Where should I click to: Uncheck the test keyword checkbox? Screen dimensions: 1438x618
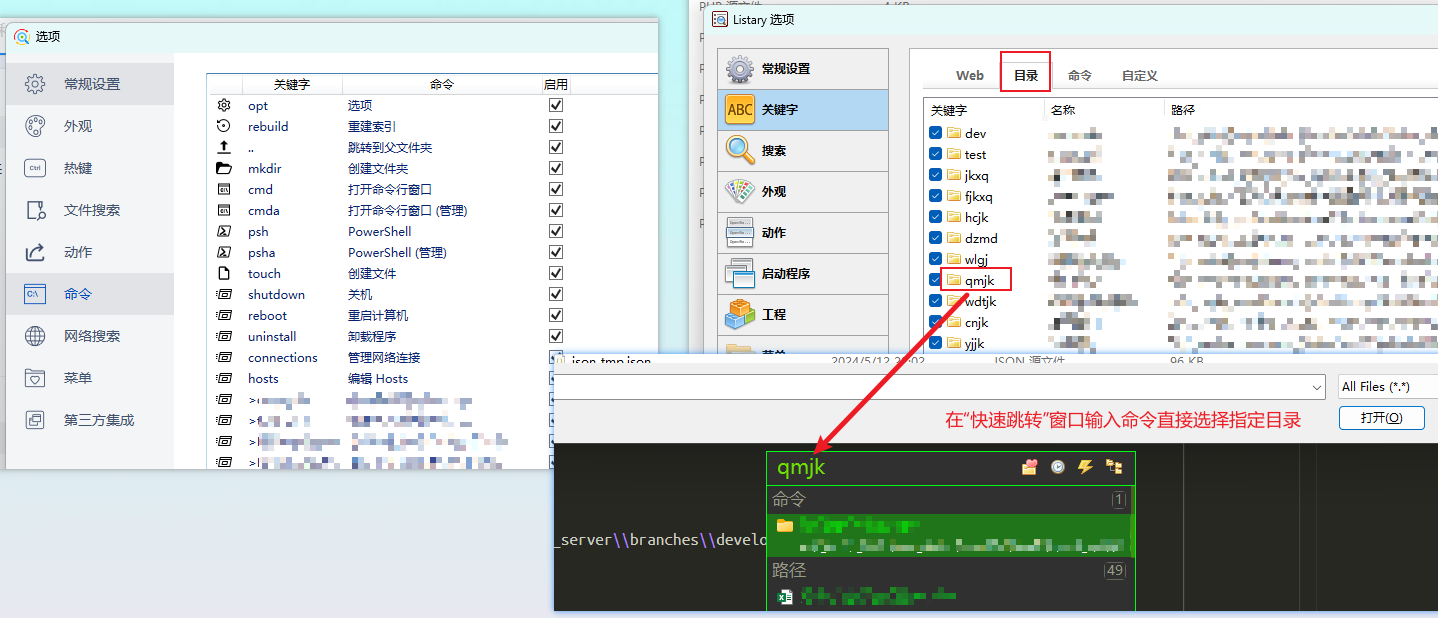pyautogui.click(x=935, y=154)
